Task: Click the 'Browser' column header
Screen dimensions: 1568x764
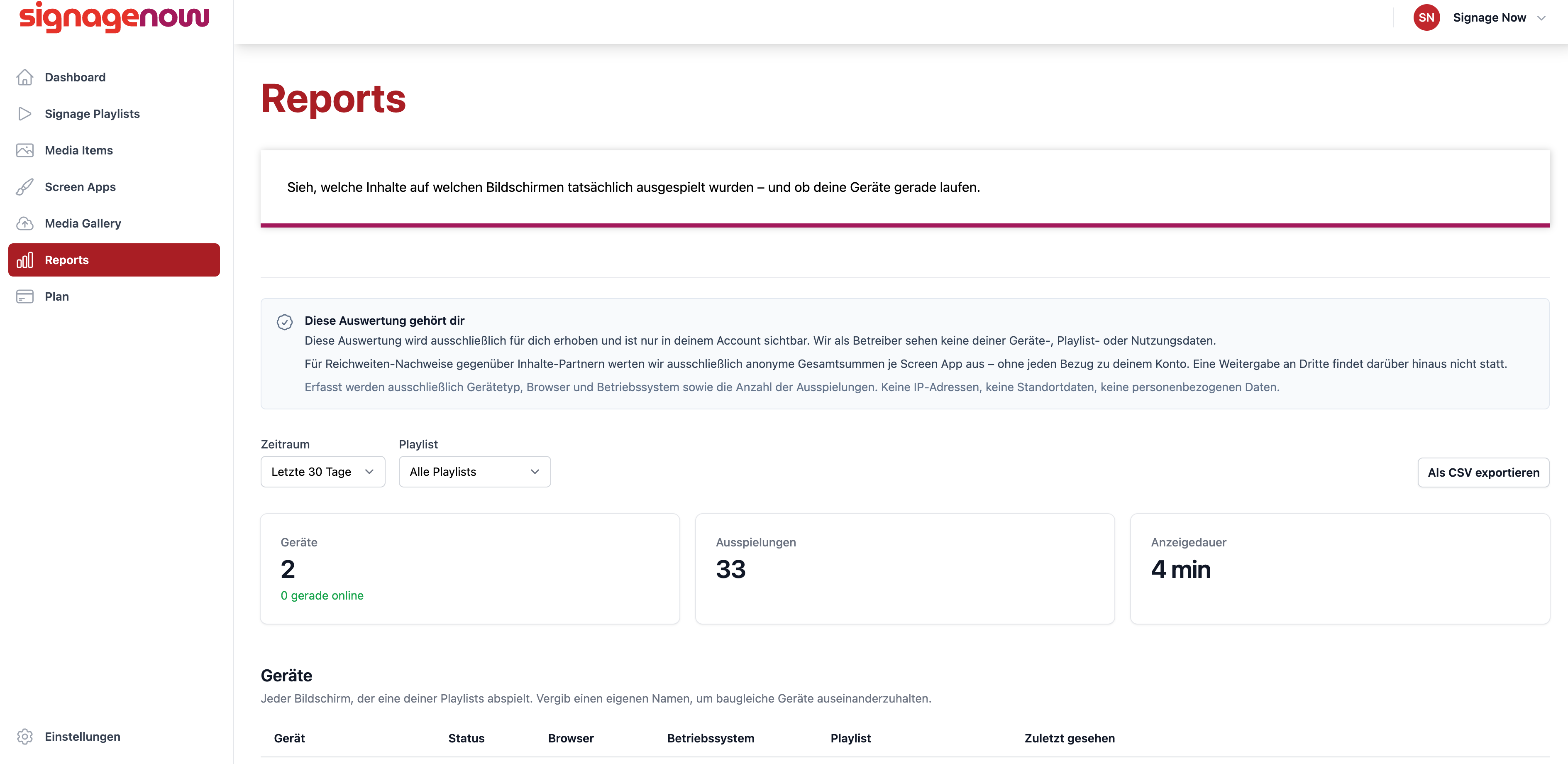Action: coord(571,738)
